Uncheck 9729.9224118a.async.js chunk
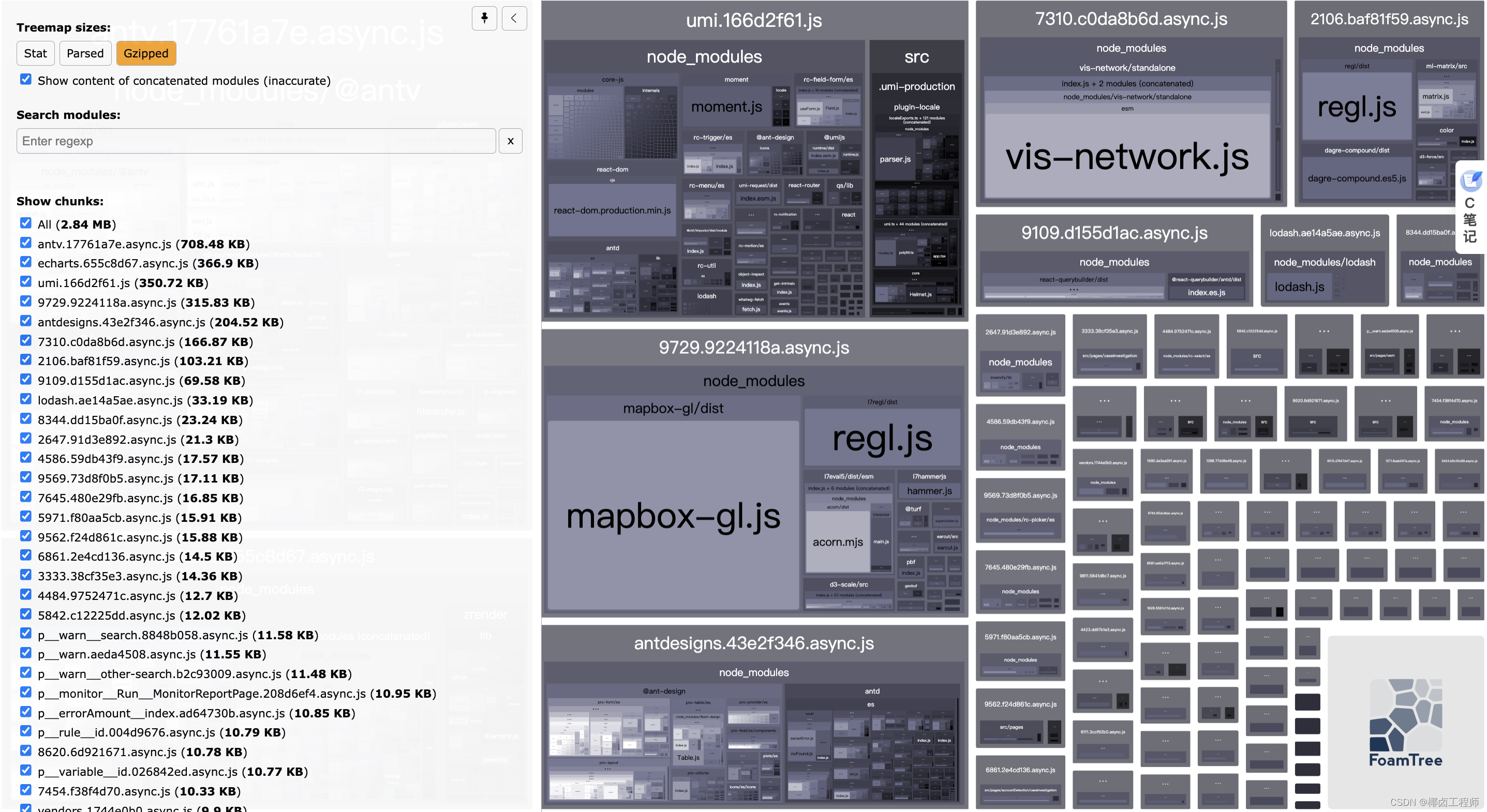1487x812 pixels. 25,301
